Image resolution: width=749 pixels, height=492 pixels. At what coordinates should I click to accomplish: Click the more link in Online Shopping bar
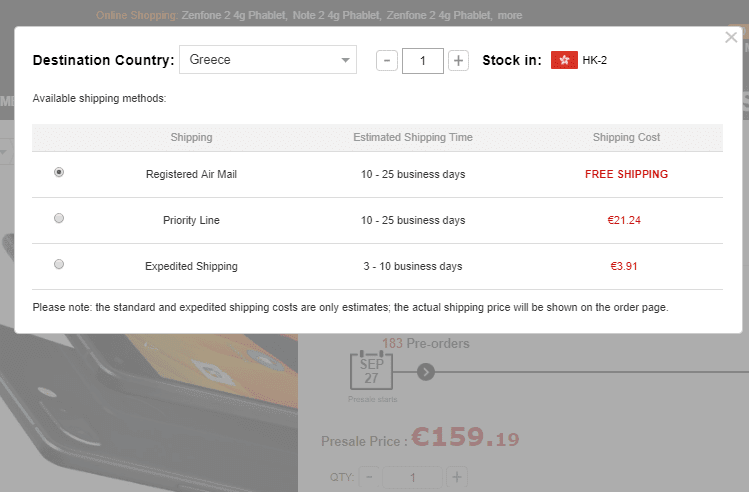[x=510, y=15]
